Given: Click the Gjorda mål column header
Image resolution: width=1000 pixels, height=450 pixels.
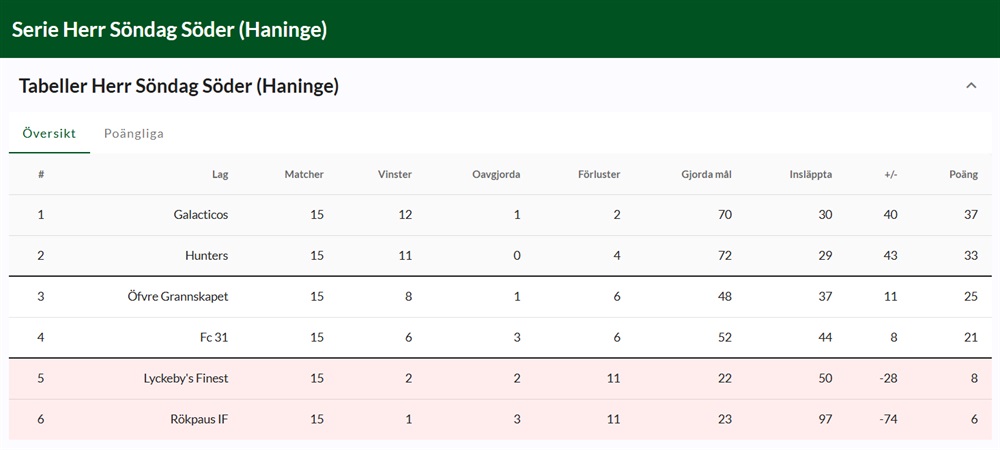Looking at the screenshot, I should [706, 174].
